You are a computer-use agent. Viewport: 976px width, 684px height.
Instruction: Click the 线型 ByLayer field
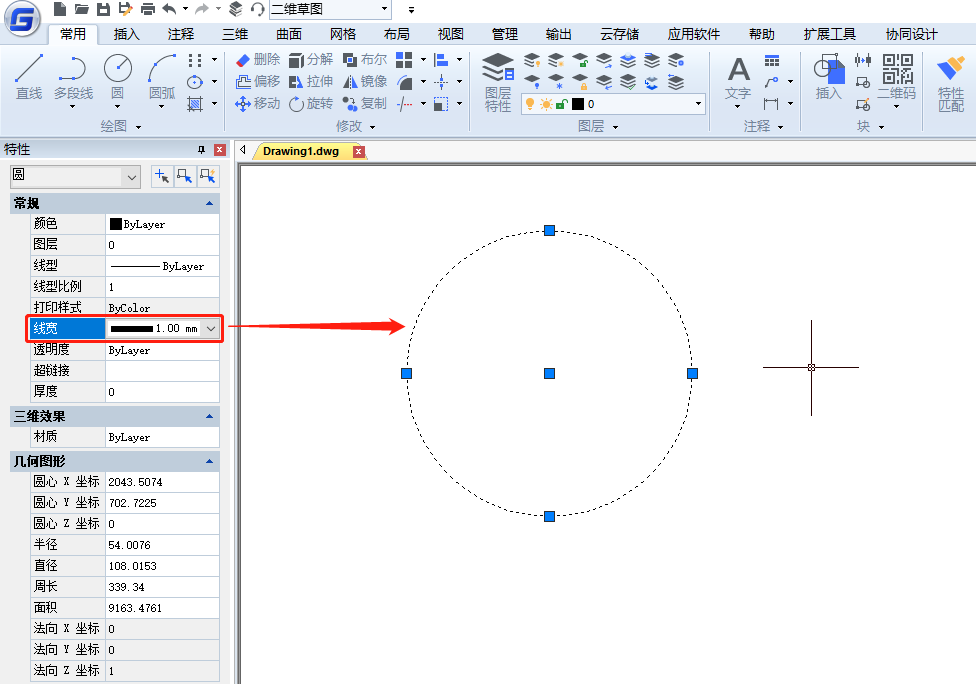coord(162,266)
